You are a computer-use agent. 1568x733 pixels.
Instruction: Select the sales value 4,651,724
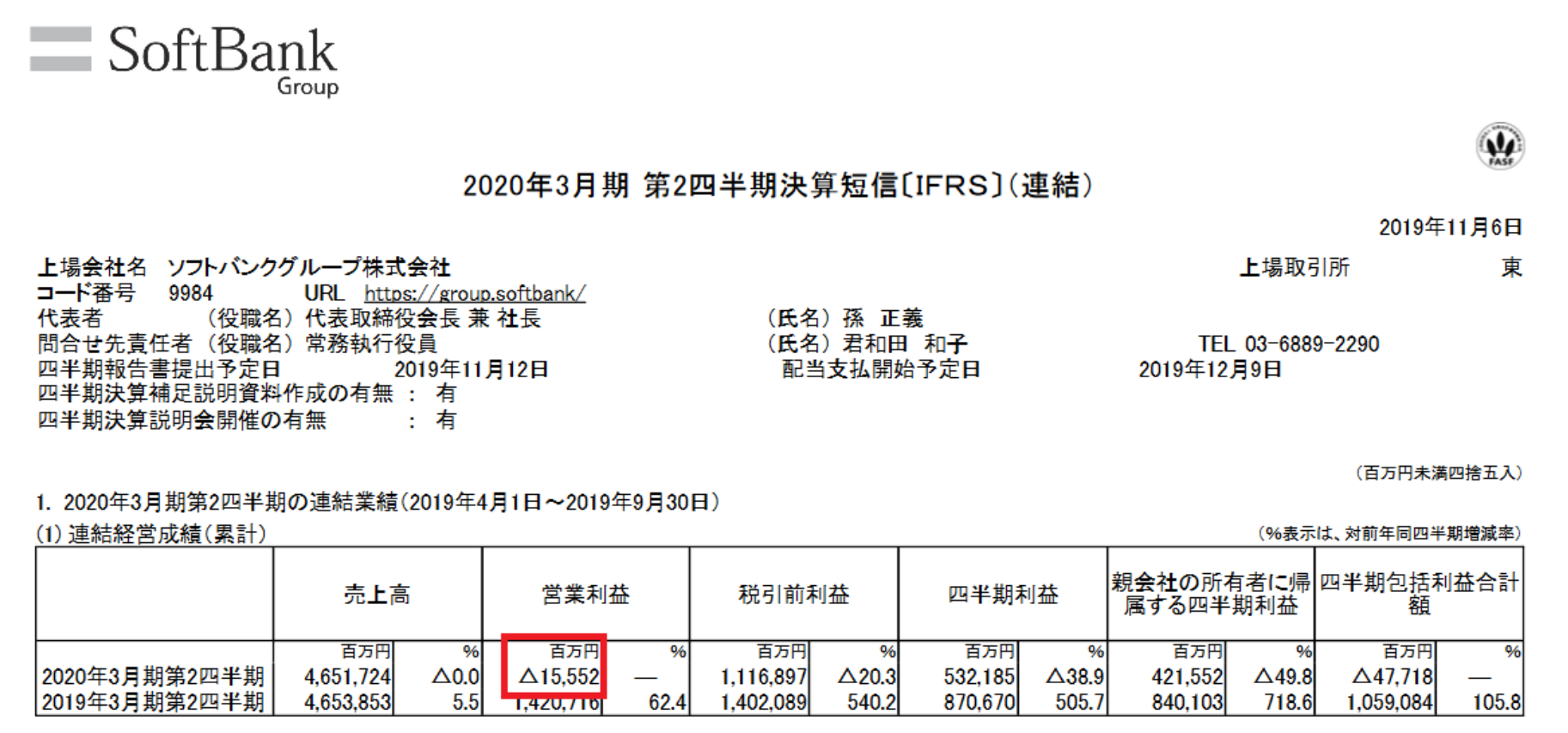tap(347, 677)
